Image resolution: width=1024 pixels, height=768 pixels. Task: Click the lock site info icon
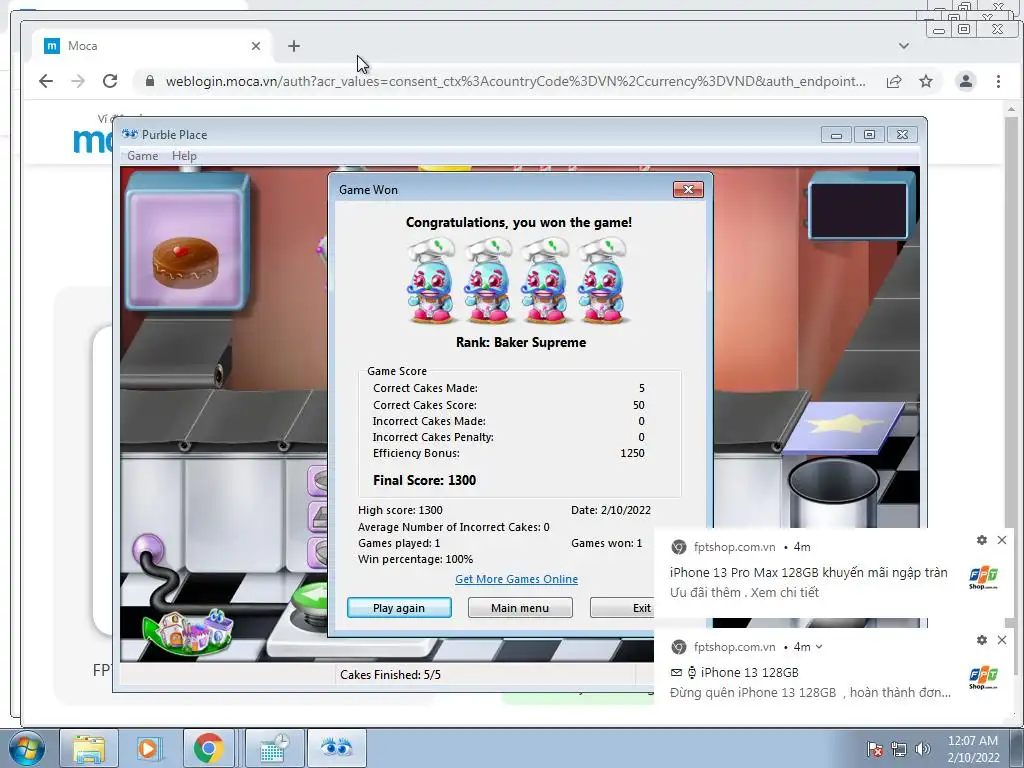(x=150, y=81)
